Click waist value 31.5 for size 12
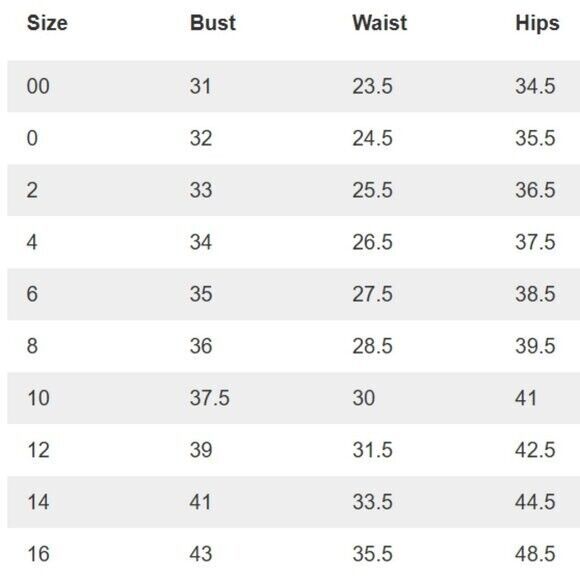This screenshot has height=580, width=580. tap(372, 450)
